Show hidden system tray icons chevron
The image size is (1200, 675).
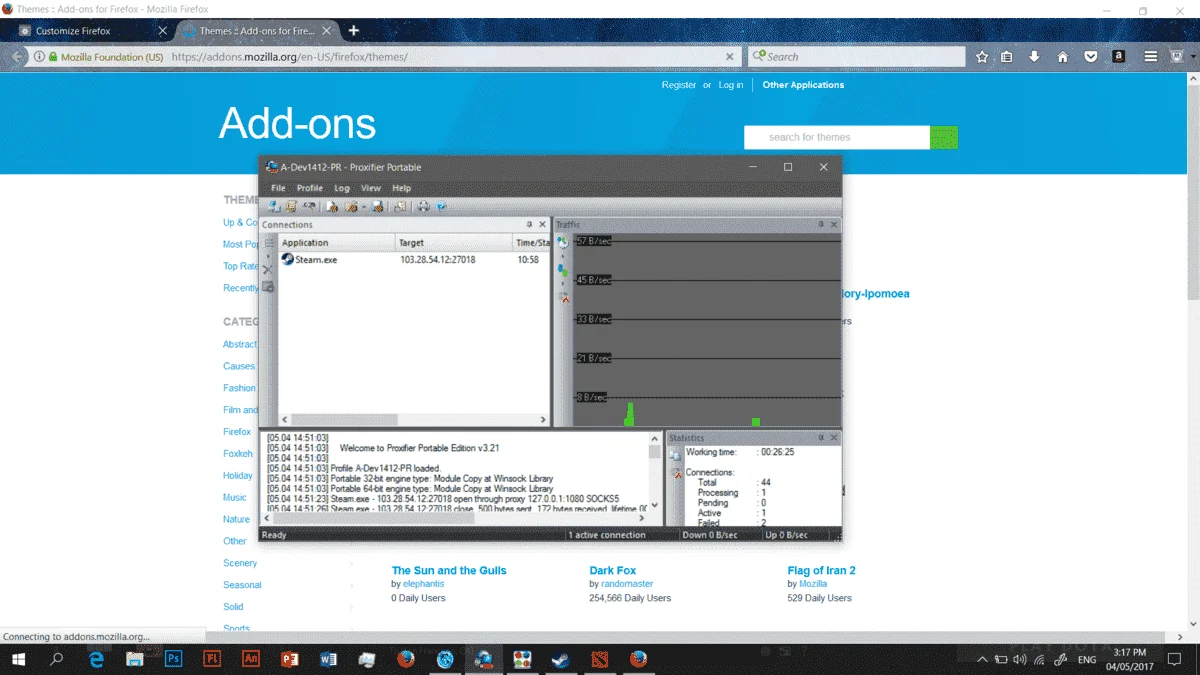point(982,659)
